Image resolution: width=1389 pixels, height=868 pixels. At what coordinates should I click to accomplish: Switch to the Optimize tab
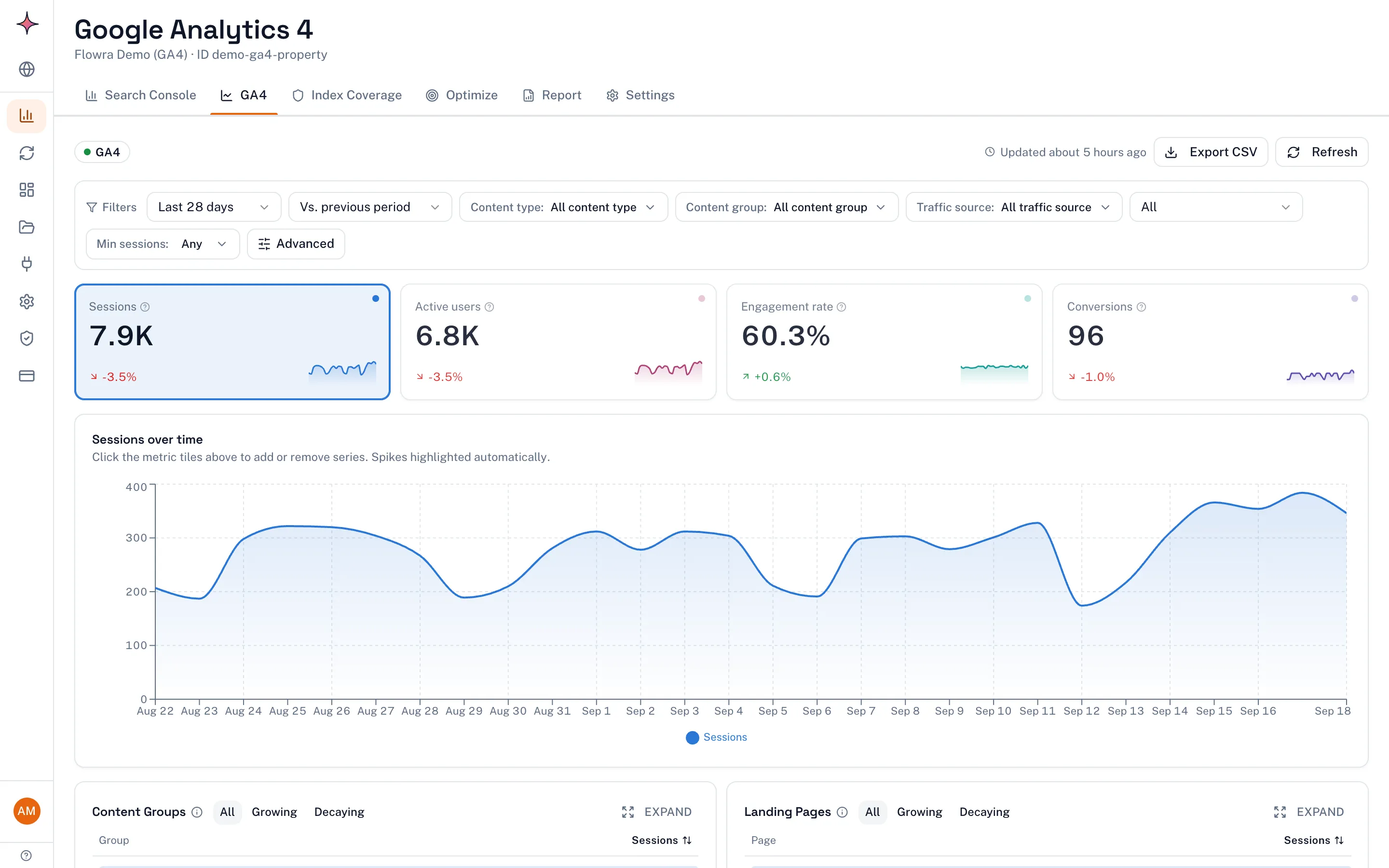click(462, 95)
